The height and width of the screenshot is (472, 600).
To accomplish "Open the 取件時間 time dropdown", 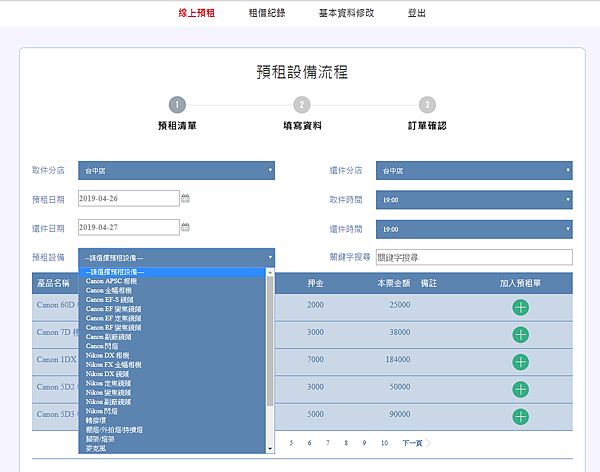I will [474, 199].
